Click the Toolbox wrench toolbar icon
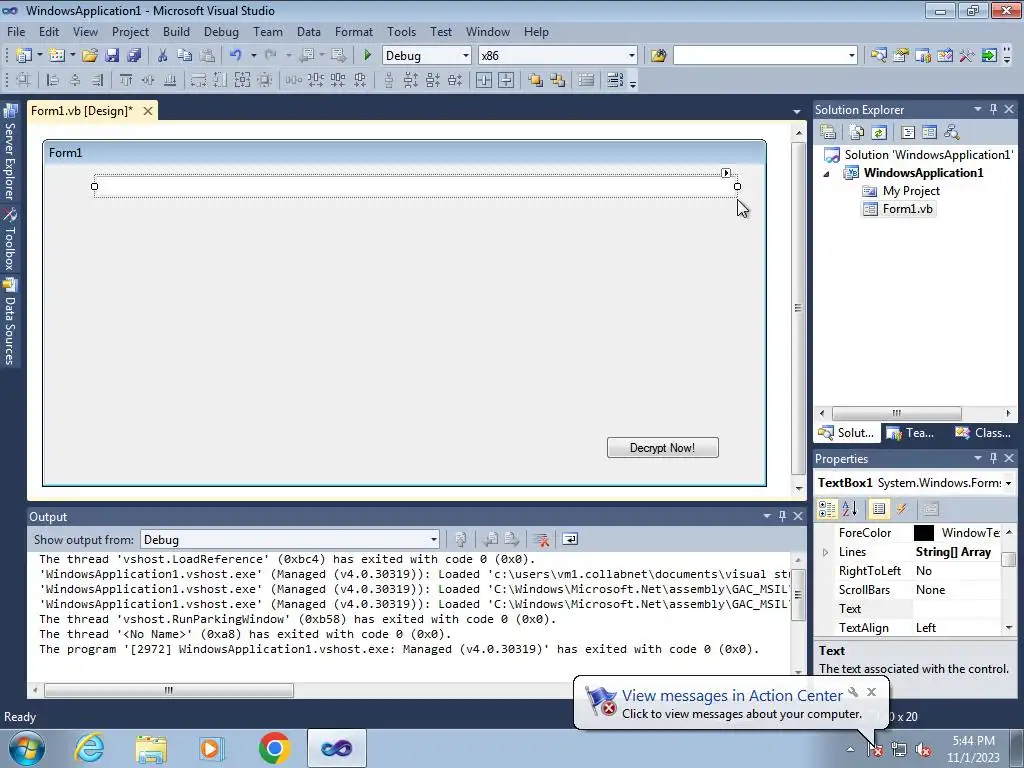 tap(967, 56)
